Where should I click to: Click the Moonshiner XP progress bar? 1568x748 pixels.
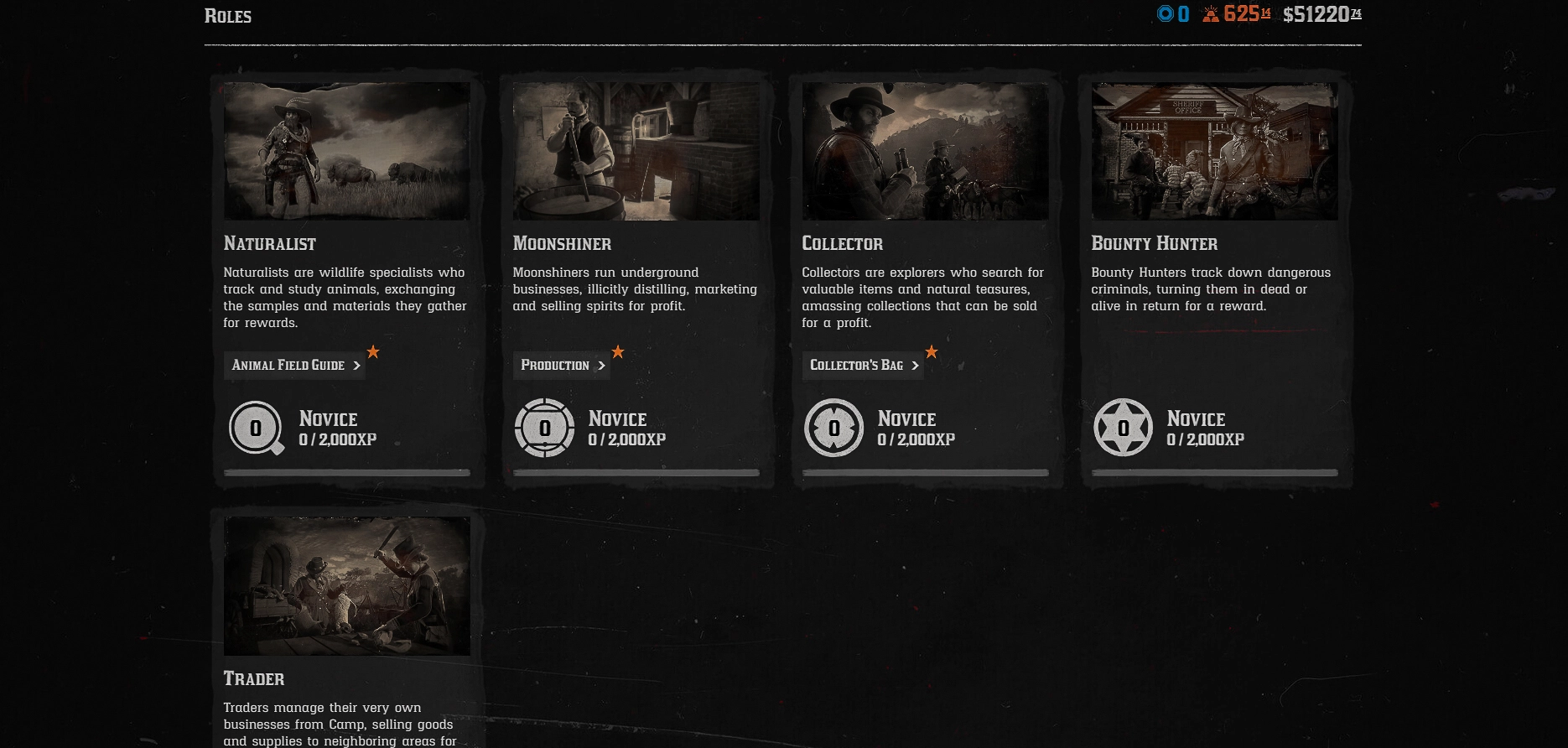636,473
